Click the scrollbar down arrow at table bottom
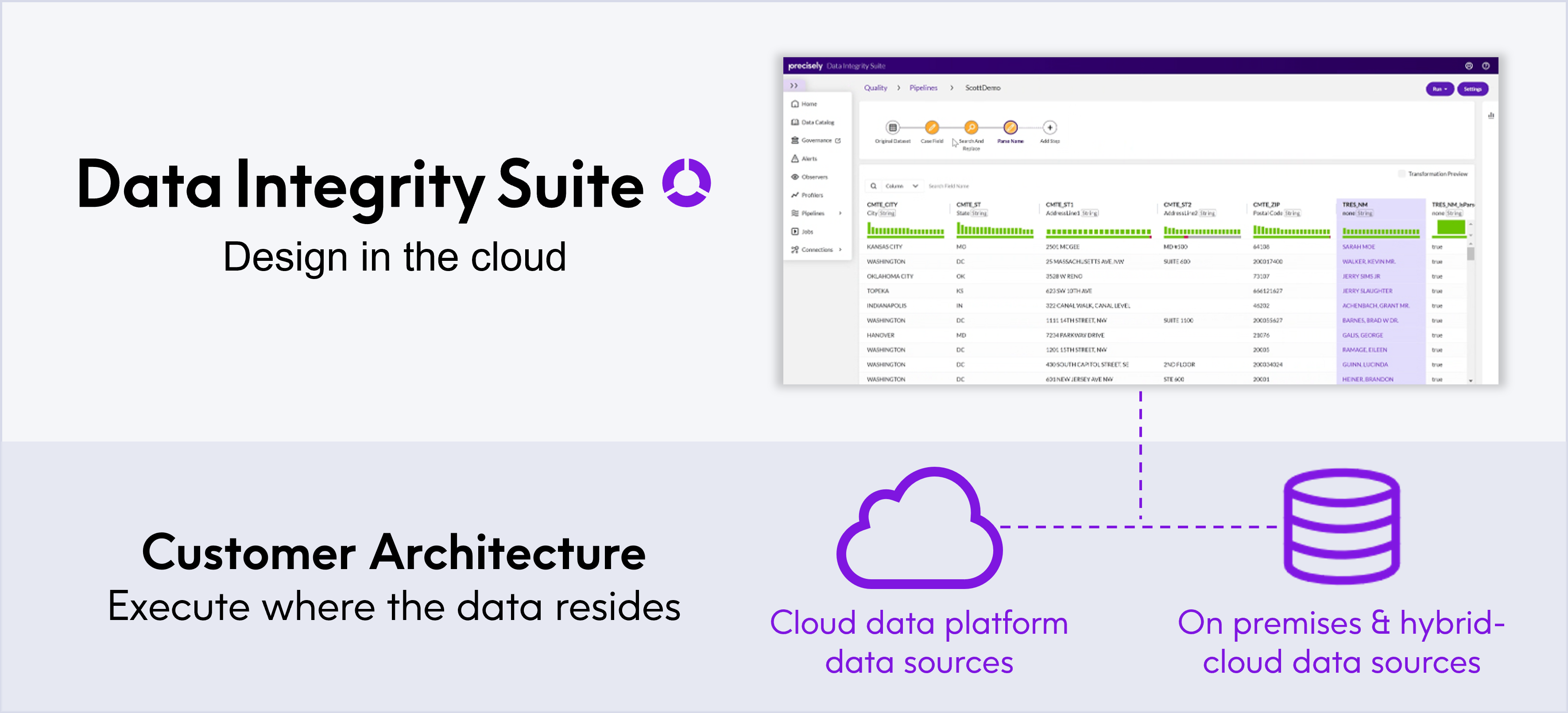The width and height of the screenshot is (1568, 713). click(x=1471, y=380)
